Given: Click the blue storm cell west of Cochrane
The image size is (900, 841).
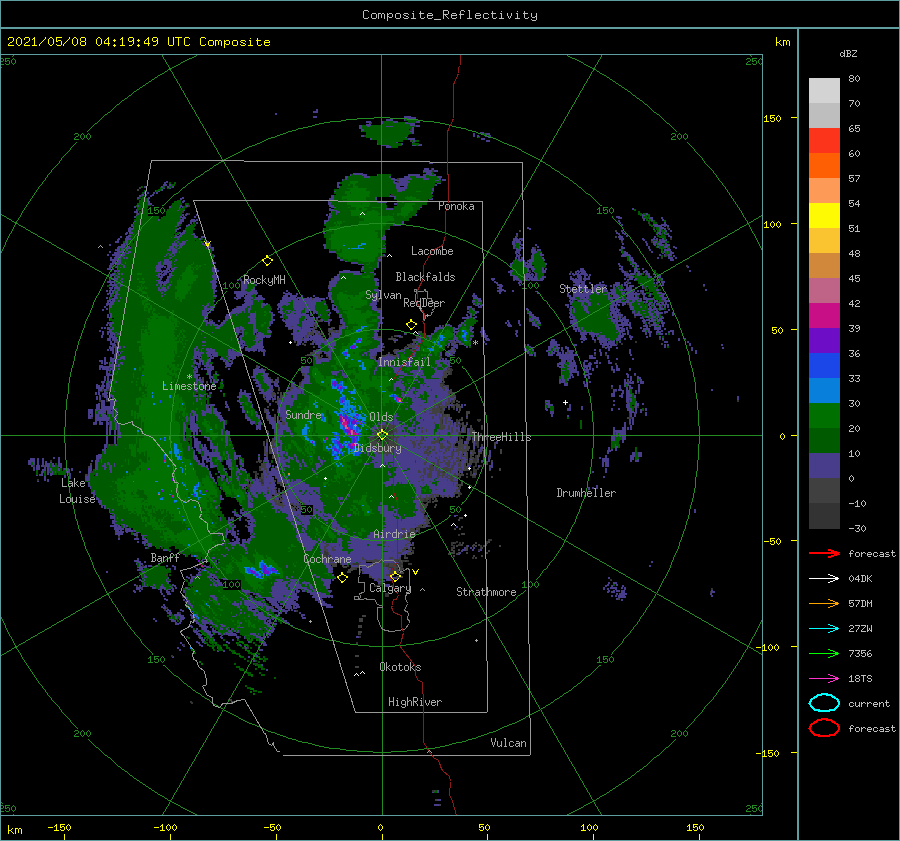Looking at the screenshot, I should pos(261,569).
